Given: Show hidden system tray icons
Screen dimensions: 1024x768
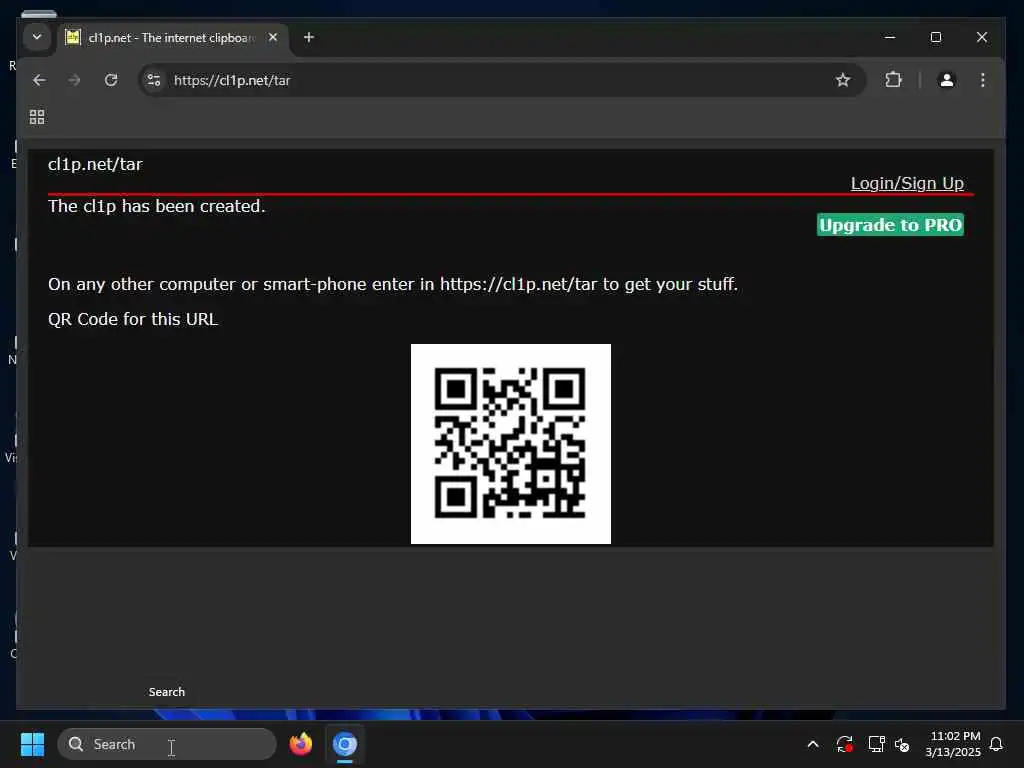Looking at the screenshot, I should coord(813,744).
